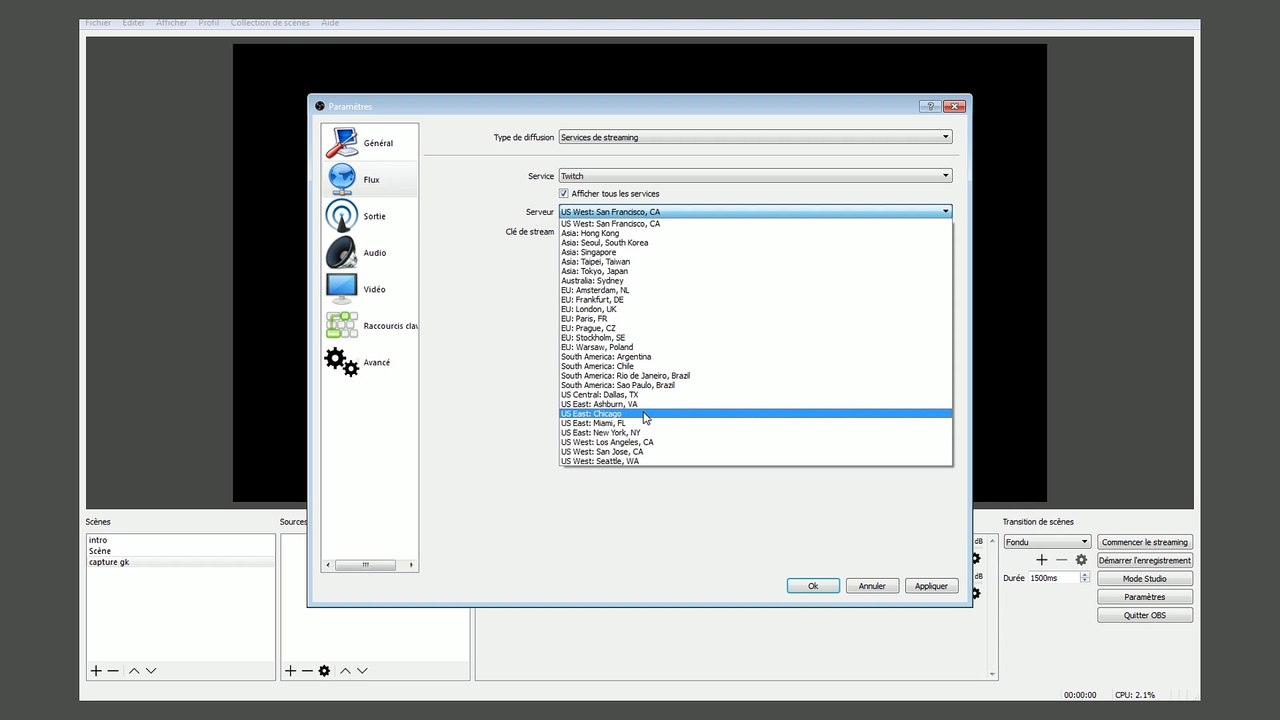Click the Paramètres button in main window
Viewport: 1280px width, 720px height.
pyautogui.click(x=1145, y=597)
